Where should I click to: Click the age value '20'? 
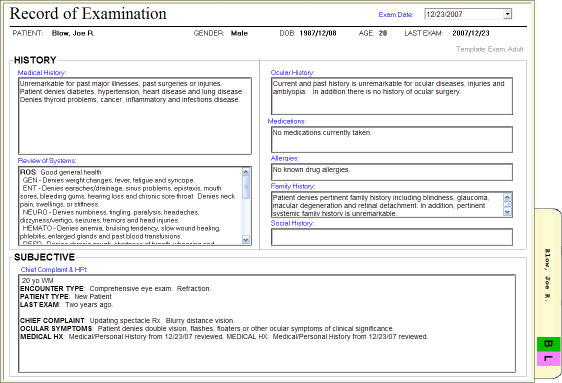(x=383, y=33)
